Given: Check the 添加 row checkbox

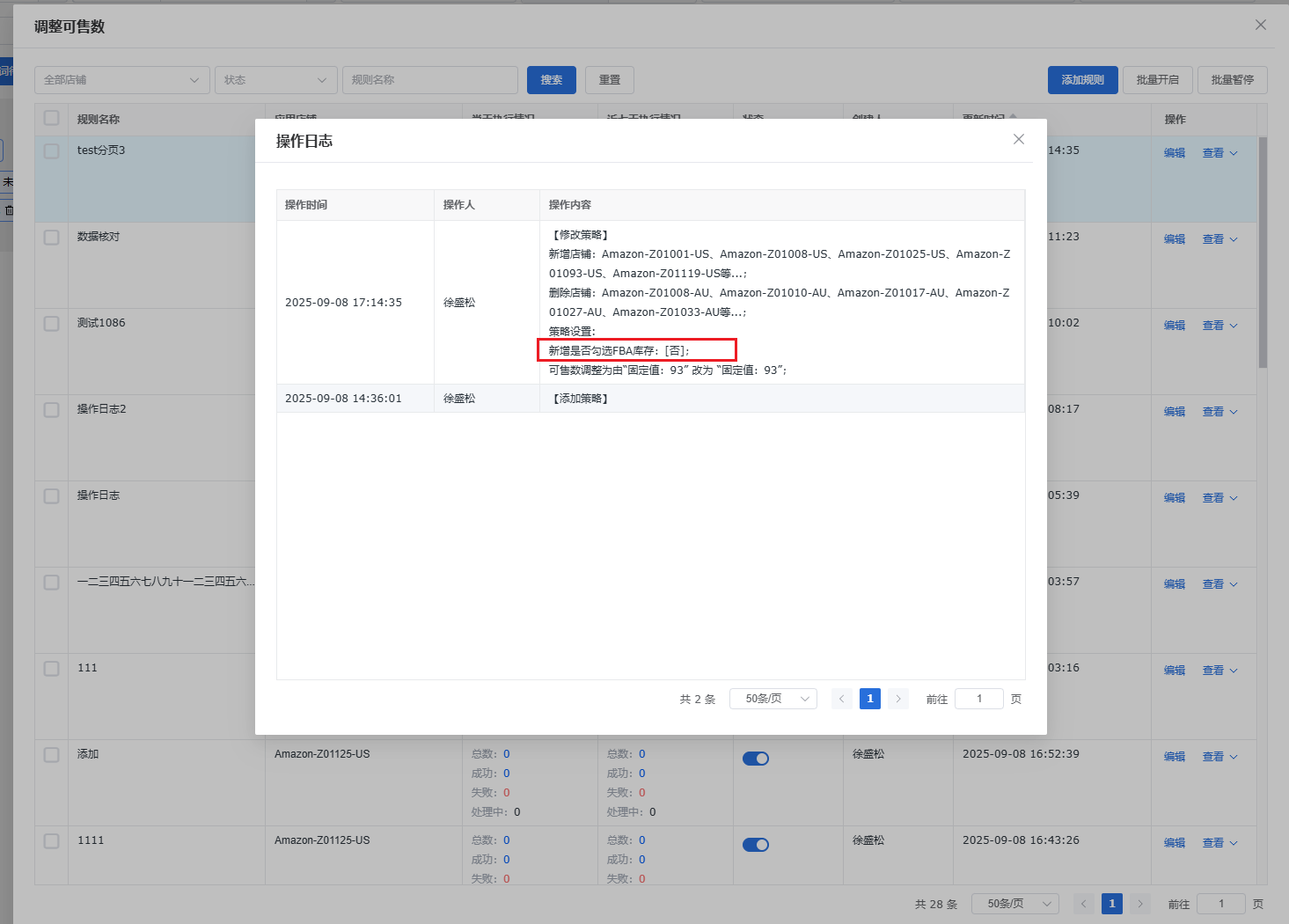Looking at the screenshot, I should tap(52, 755).
